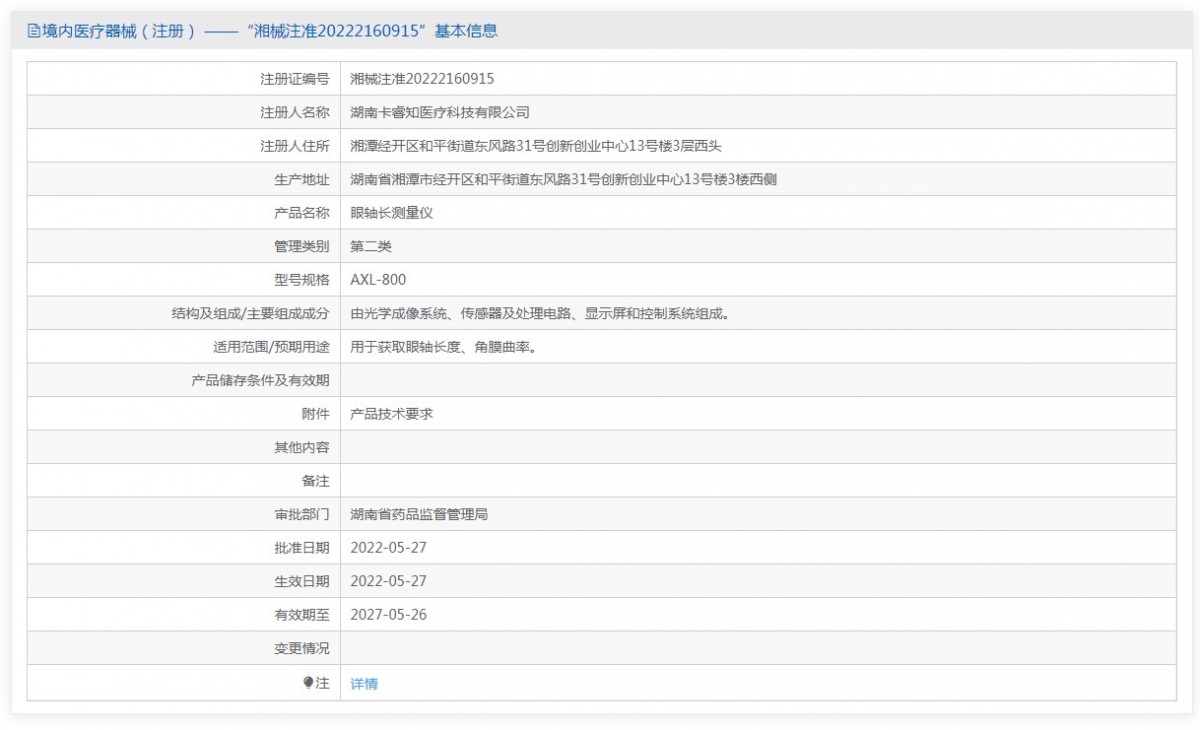
Task: Click the 生效日期 label
Action: pyautogui.click(x=302, y=581)
